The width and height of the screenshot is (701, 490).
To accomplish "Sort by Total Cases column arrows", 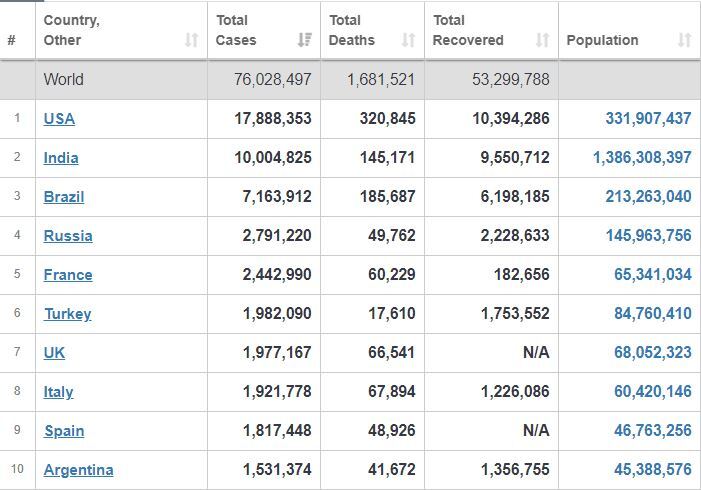I will point(305,40).
